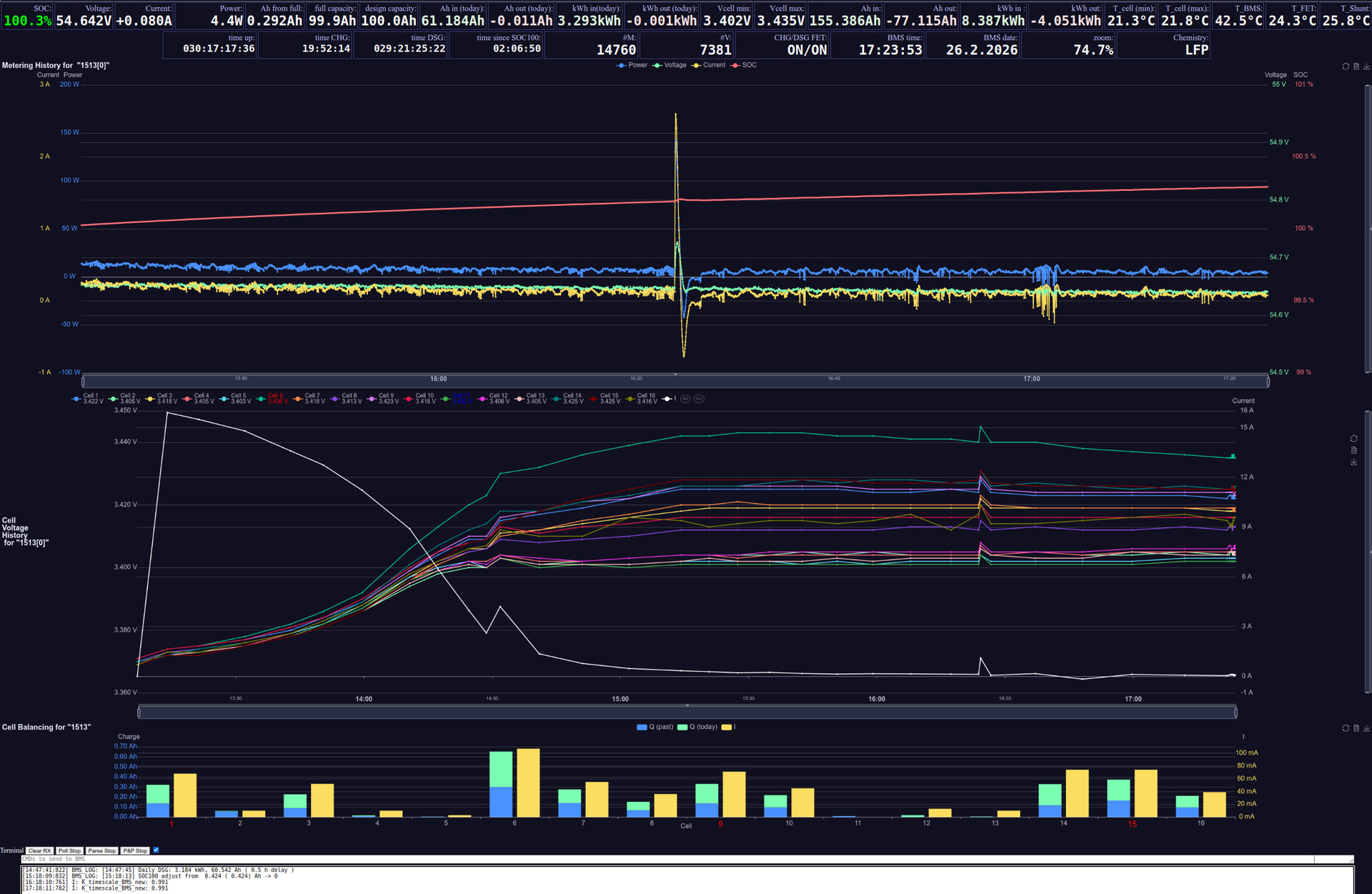Select all cell series with All button
This screenshot has height=894, width=1372.
[x=685, y=399]
